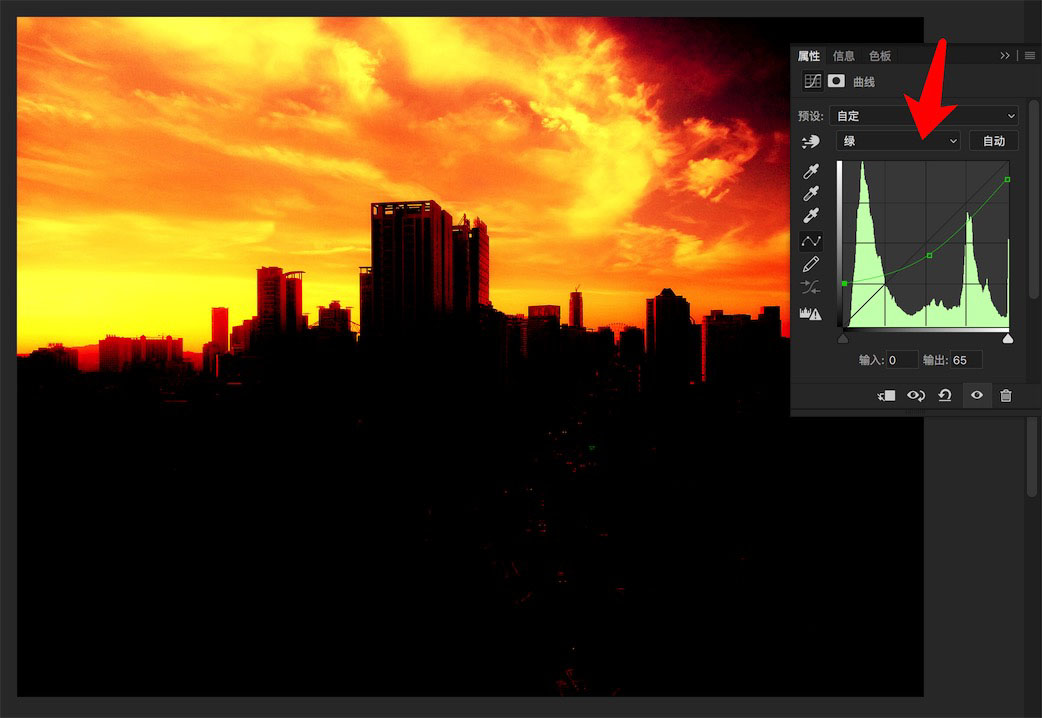Delete the curves adjustment with trash icon

(1006, 396)
